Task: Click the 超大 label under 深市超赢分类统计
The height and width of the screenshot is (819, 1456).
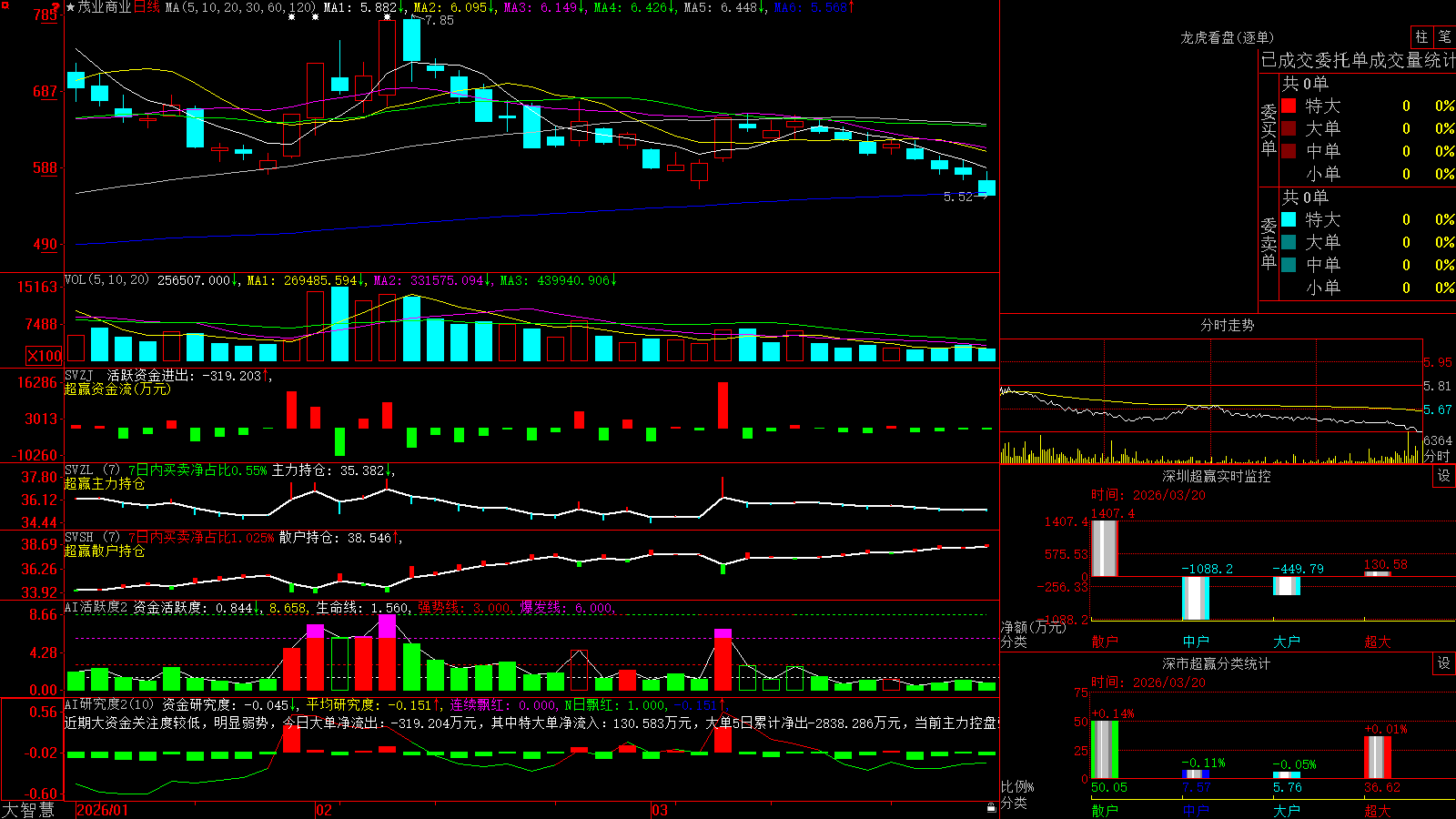Action: coord(1378,810)
